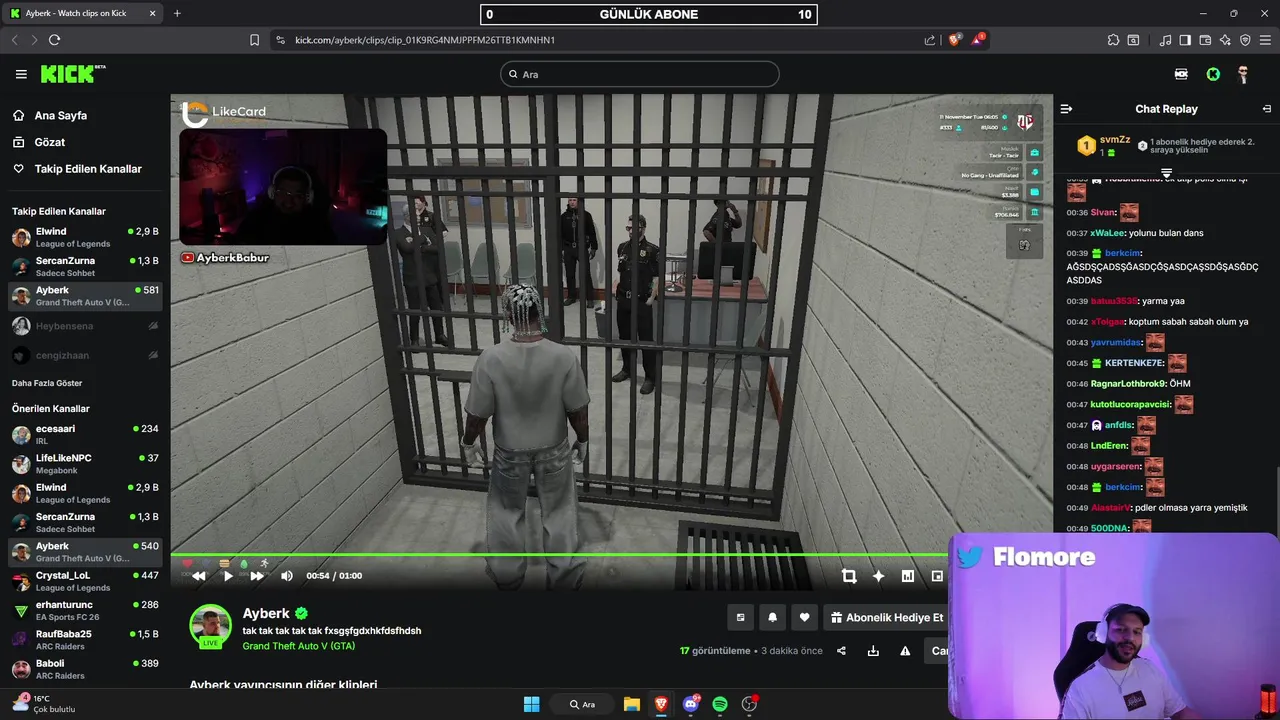Toggle picture-in-picture mode icon in player
Screen dimensions: 1280x720
pos(937,576)
